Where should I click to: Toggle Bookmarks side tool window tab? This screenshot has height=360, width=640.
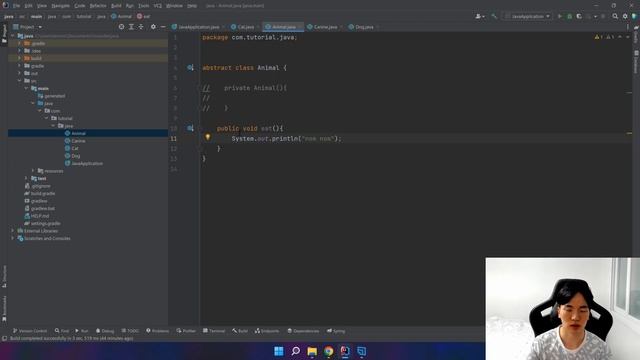[4, 308]
